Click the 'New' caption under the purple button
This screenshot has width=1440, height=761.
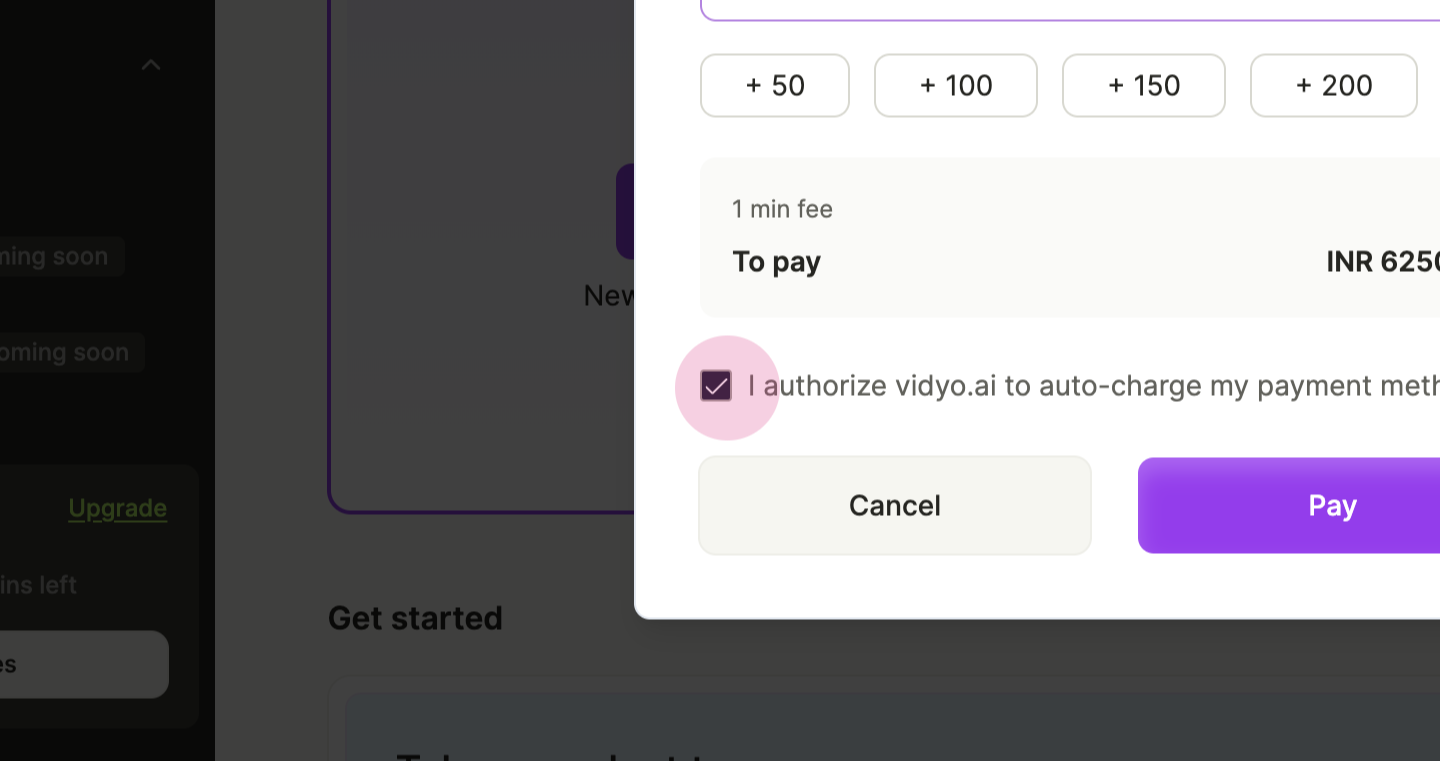pyautogui.click(x=609, y=295)
